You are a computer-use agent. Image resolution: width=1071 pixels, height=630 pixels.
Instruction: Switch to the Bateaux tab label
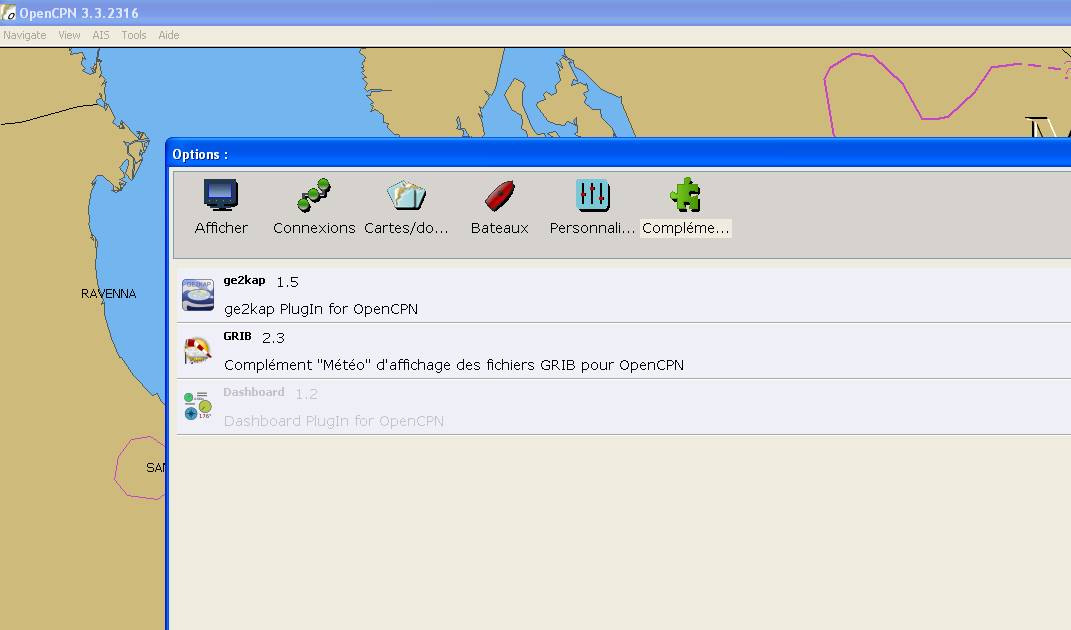click(499, 228)
